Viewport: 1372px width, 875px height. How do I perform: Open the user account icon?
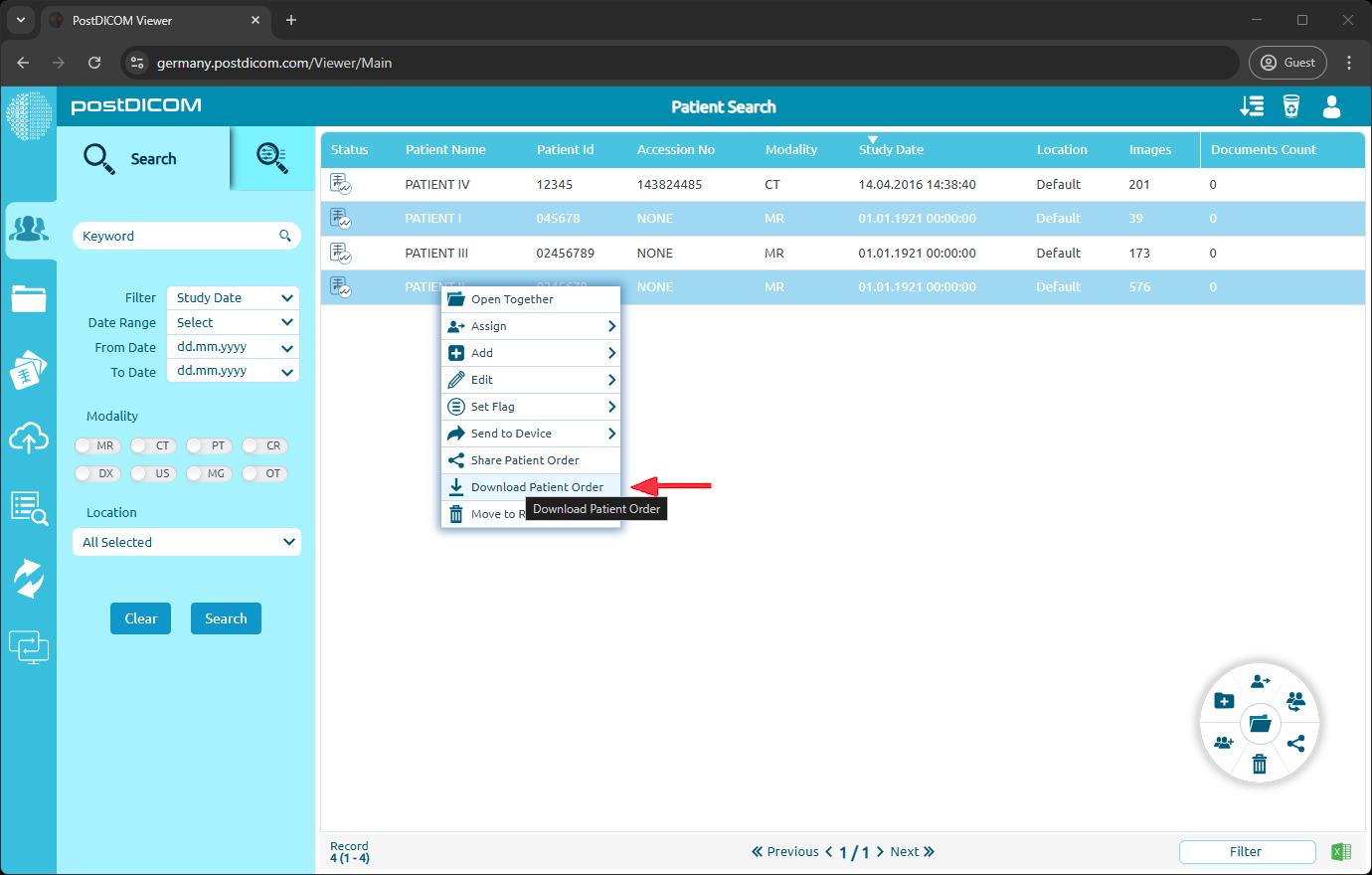[1331, 106]
